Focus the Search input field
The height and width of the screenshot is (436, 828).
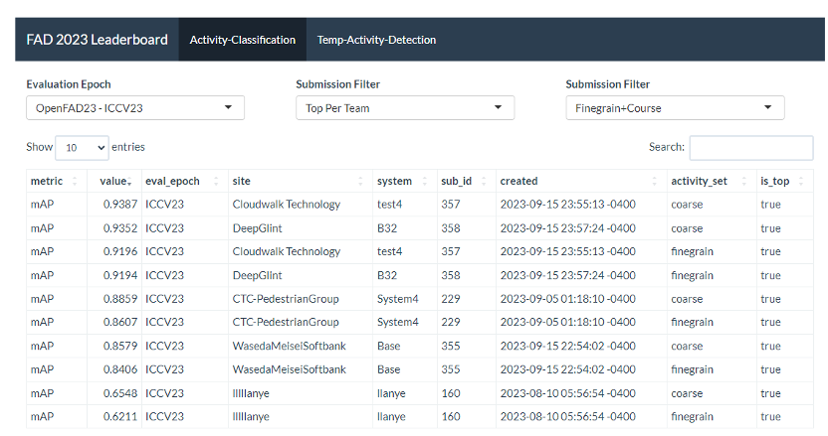coord(751,147)
